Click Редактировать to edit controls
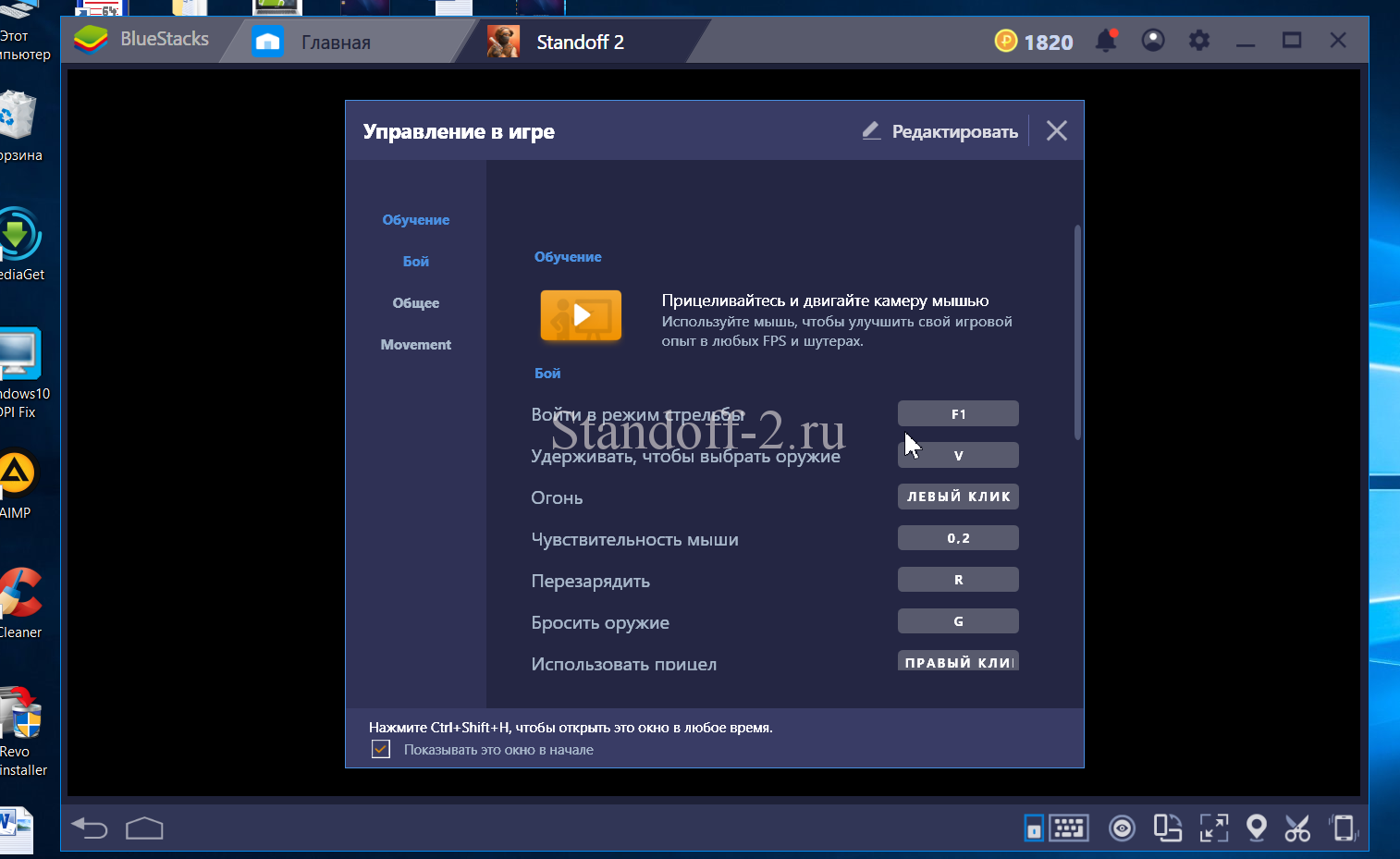 point(940,131)
